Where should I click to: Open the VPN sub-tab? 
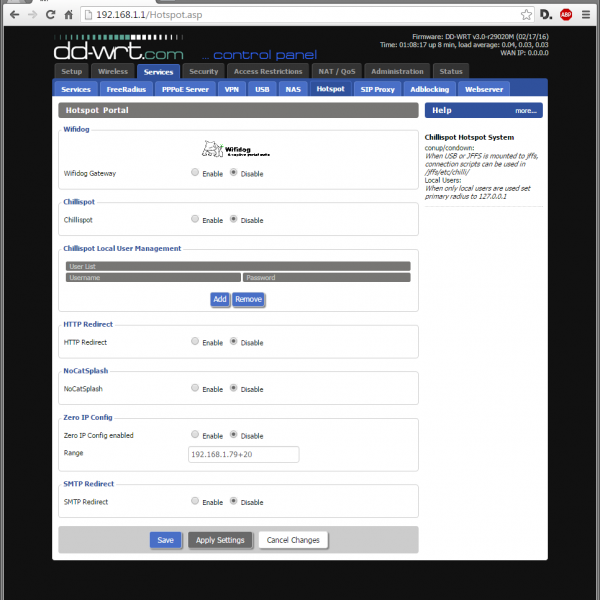232,89
